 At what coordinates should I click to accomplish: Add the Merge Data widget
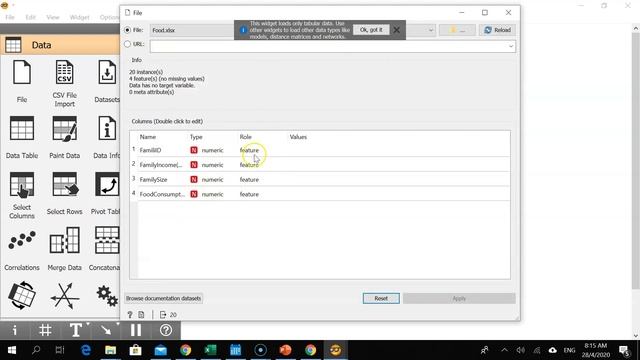tap(64, 249)
